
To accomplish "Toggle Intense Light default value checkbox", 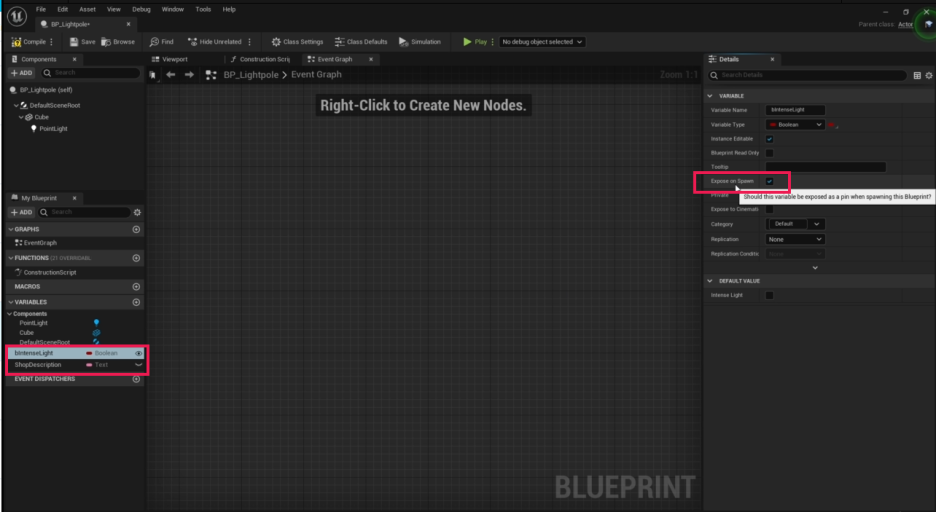I will point(769,295).
